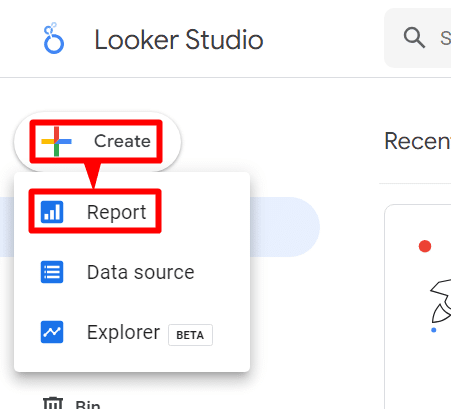Click the Data source list icon

[52, 272]
